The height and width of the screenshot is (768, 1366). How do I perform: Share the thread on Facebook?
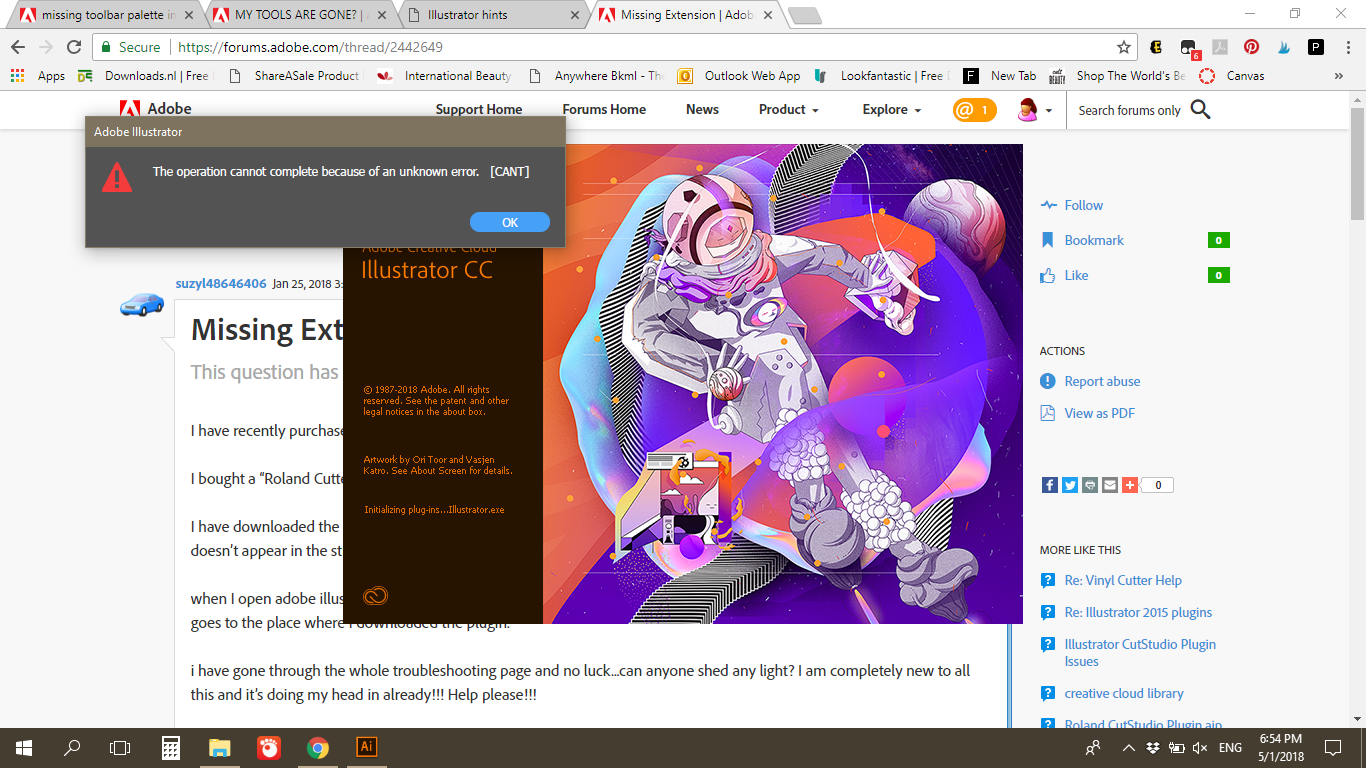point(1049,485)
